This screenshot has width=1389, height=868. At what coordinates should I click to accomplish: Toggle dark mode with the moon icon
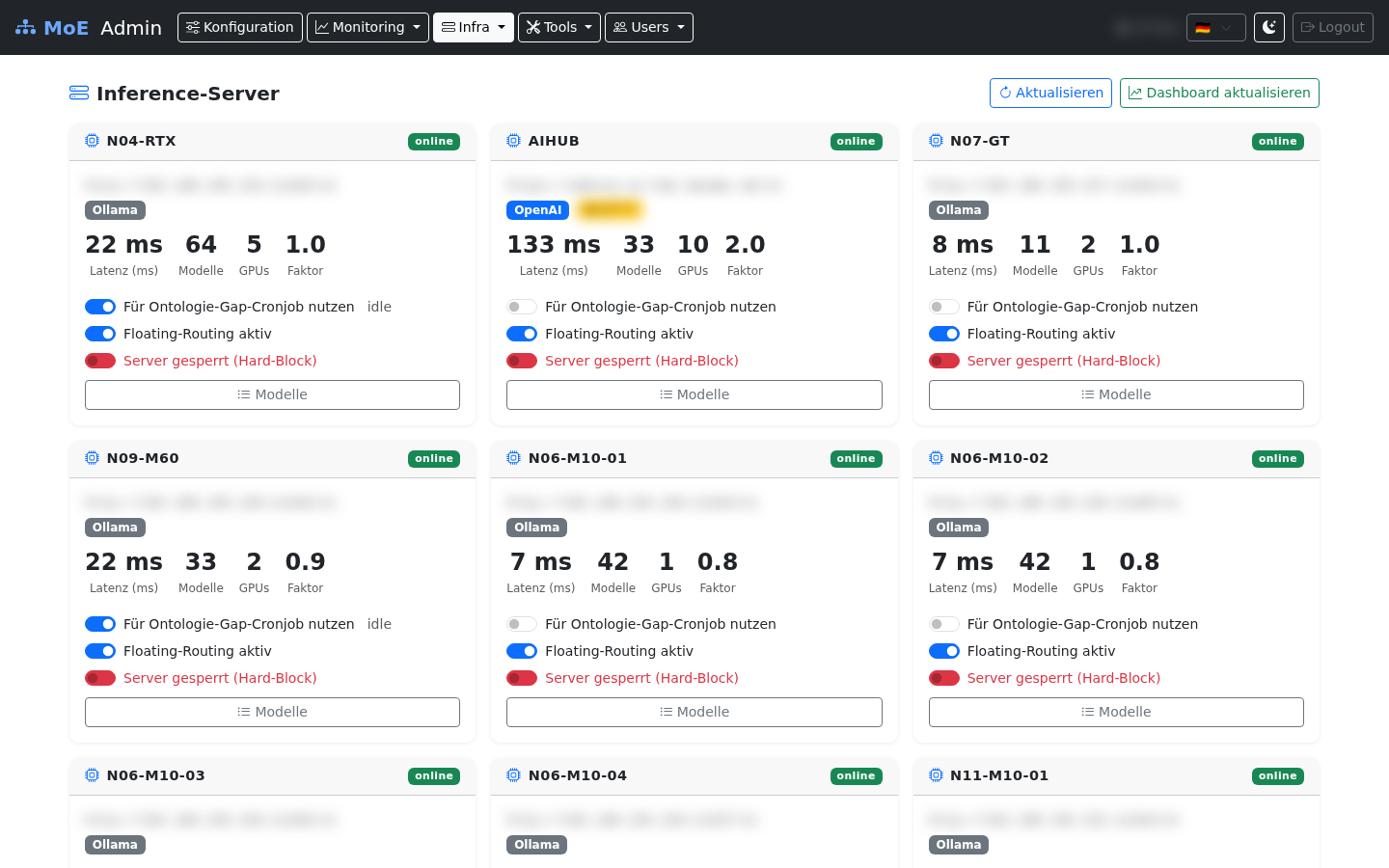[1269, 27]
